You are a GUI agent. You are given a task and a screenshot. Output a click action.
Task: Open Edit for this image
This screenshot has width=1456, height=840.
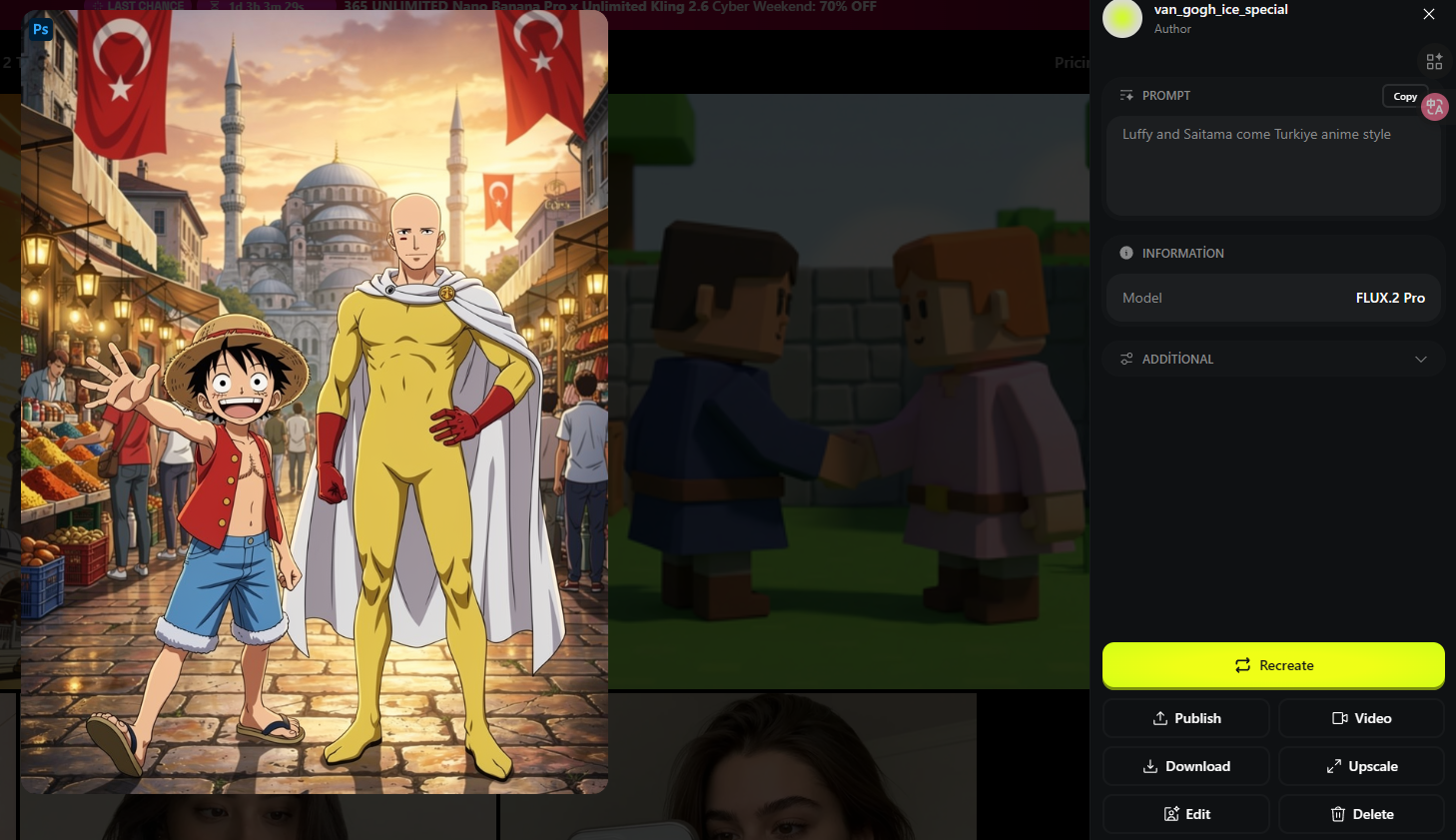1186,814
